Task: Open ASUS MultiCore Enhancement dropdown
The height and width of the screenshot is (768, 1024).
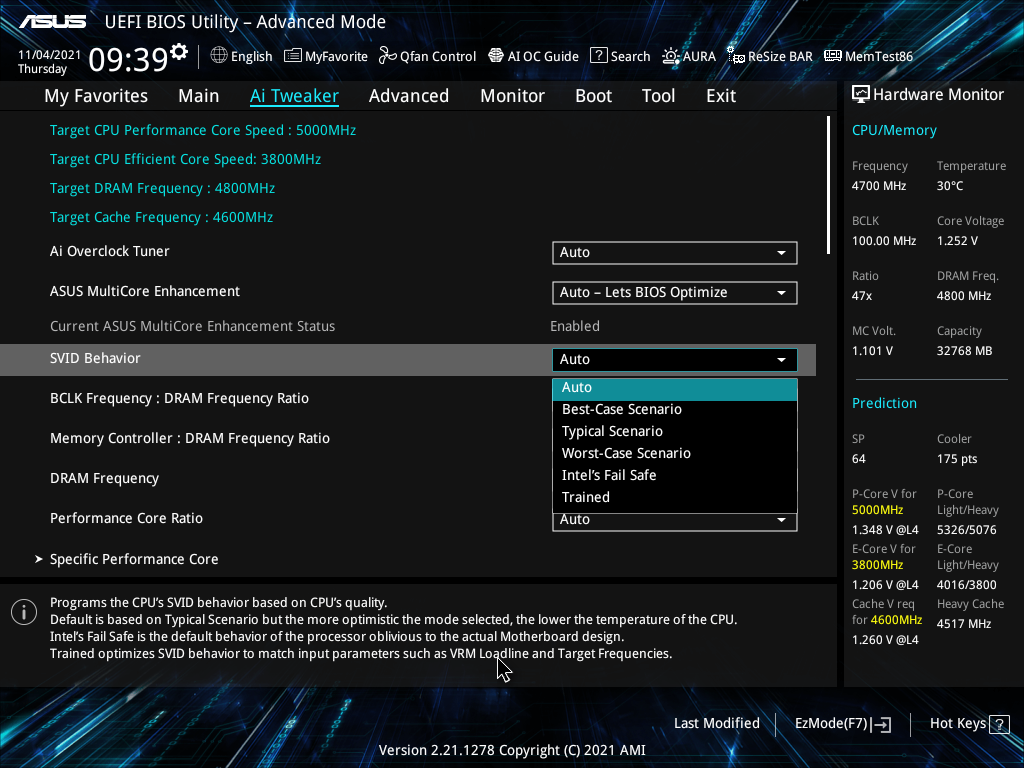Action: coord(675,293)
